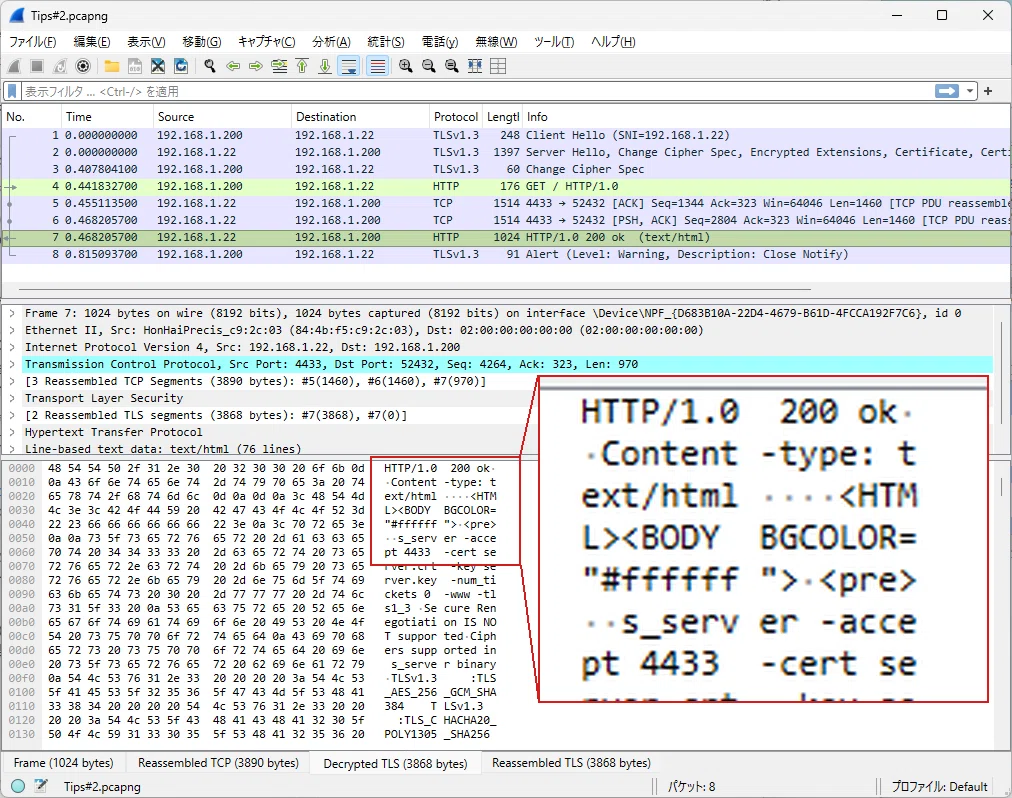Expand the Ethernet II details row

(12, 330)
